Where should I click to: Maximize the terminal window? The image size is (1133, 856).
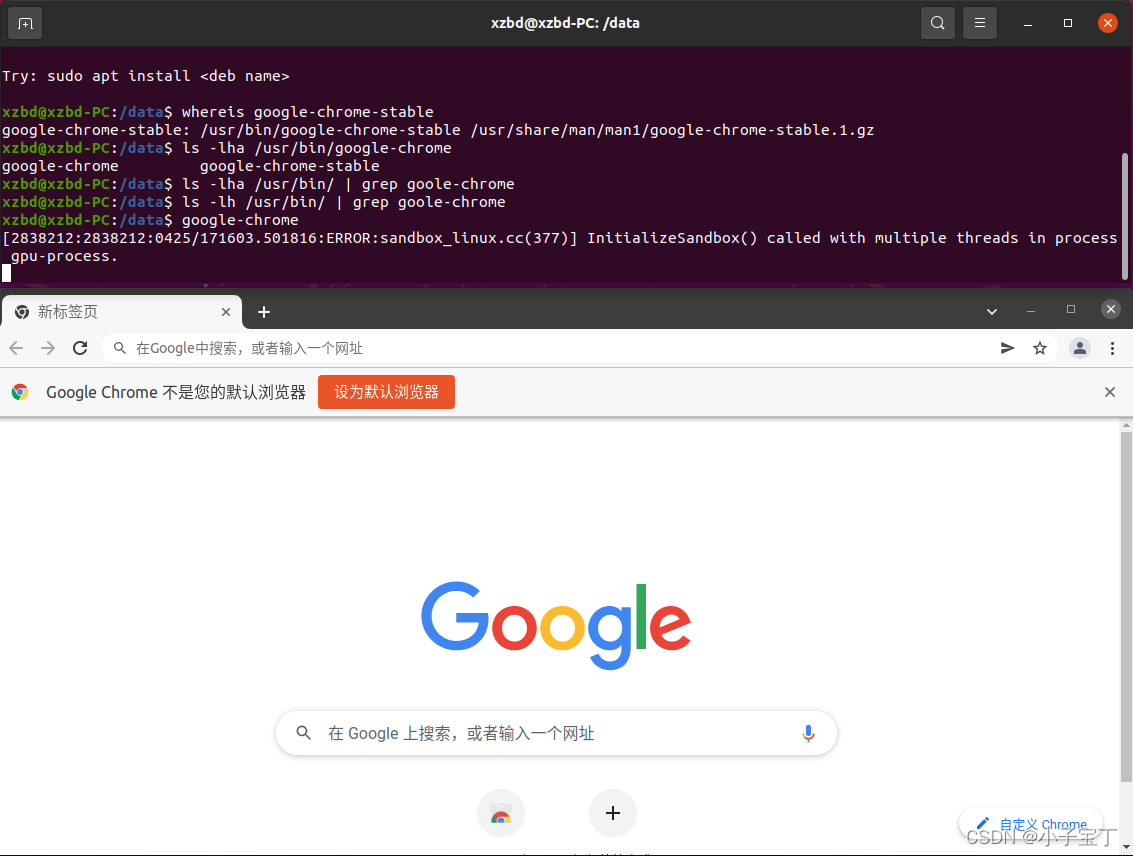click(x=1068, y=23)
